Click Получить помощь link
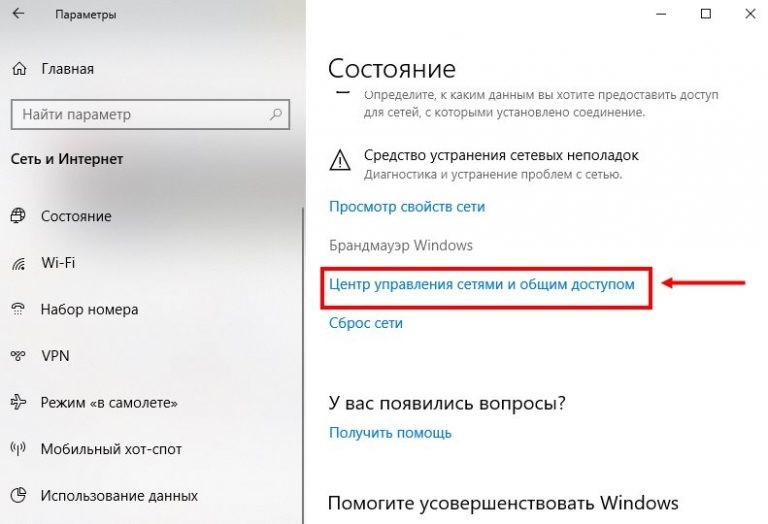Screen dimensions: 768x524 (390, 433)
